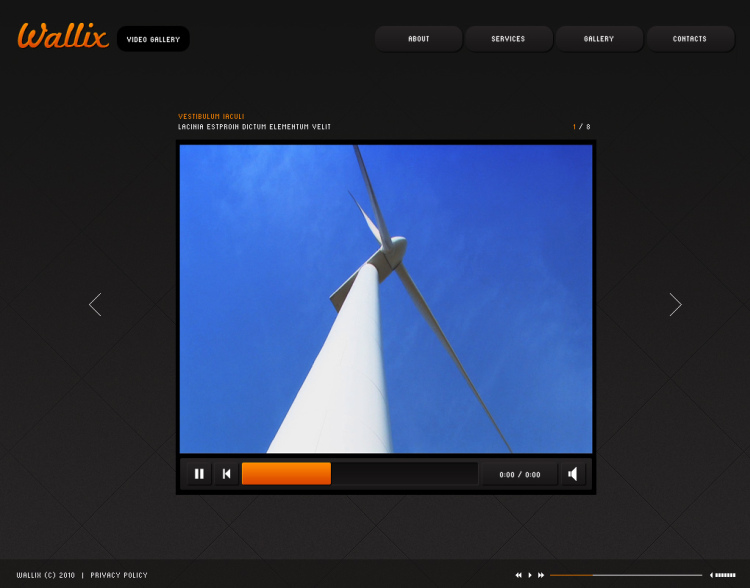Screen dimensions: 750x588
Task: Click the 0:00 / 0:00 time display
Action: (x=520, y=475)
